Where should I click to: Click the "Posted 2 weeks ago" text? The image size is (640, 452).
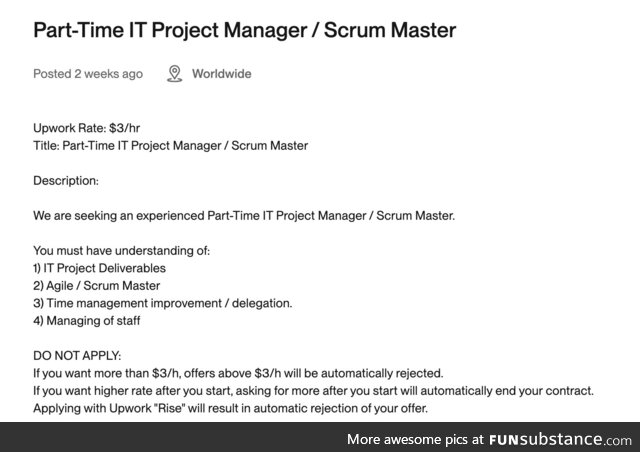click(88, 74)
